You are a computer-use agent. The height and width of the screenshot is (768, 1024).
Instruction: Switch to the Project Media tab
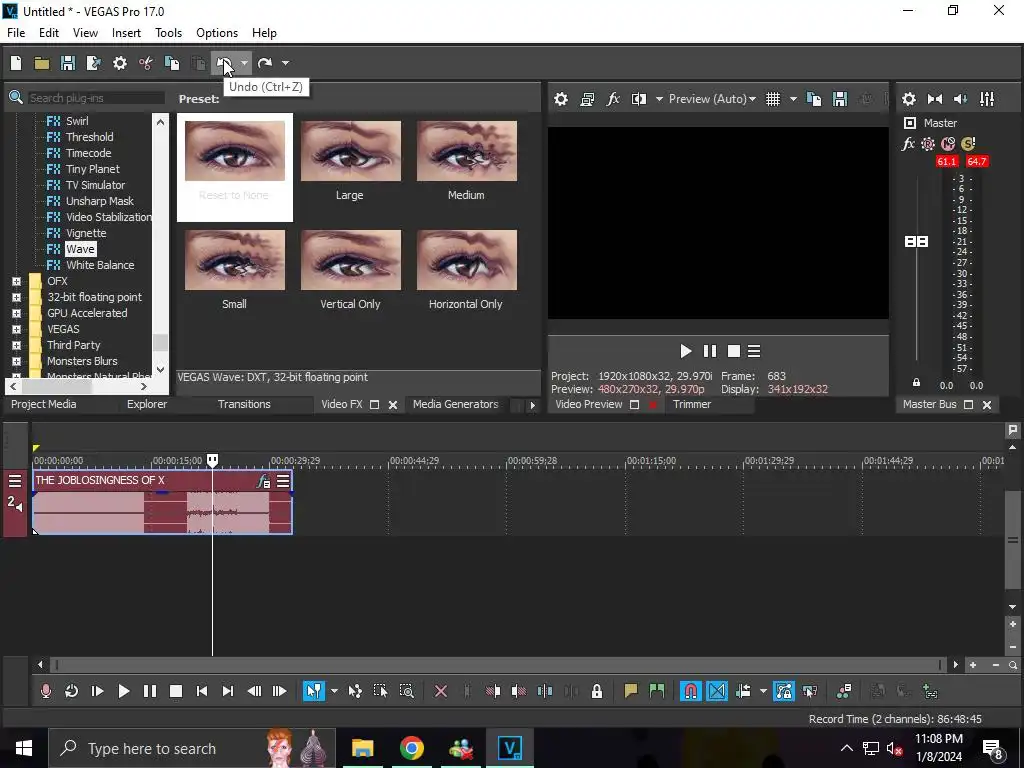coord(44,404)
